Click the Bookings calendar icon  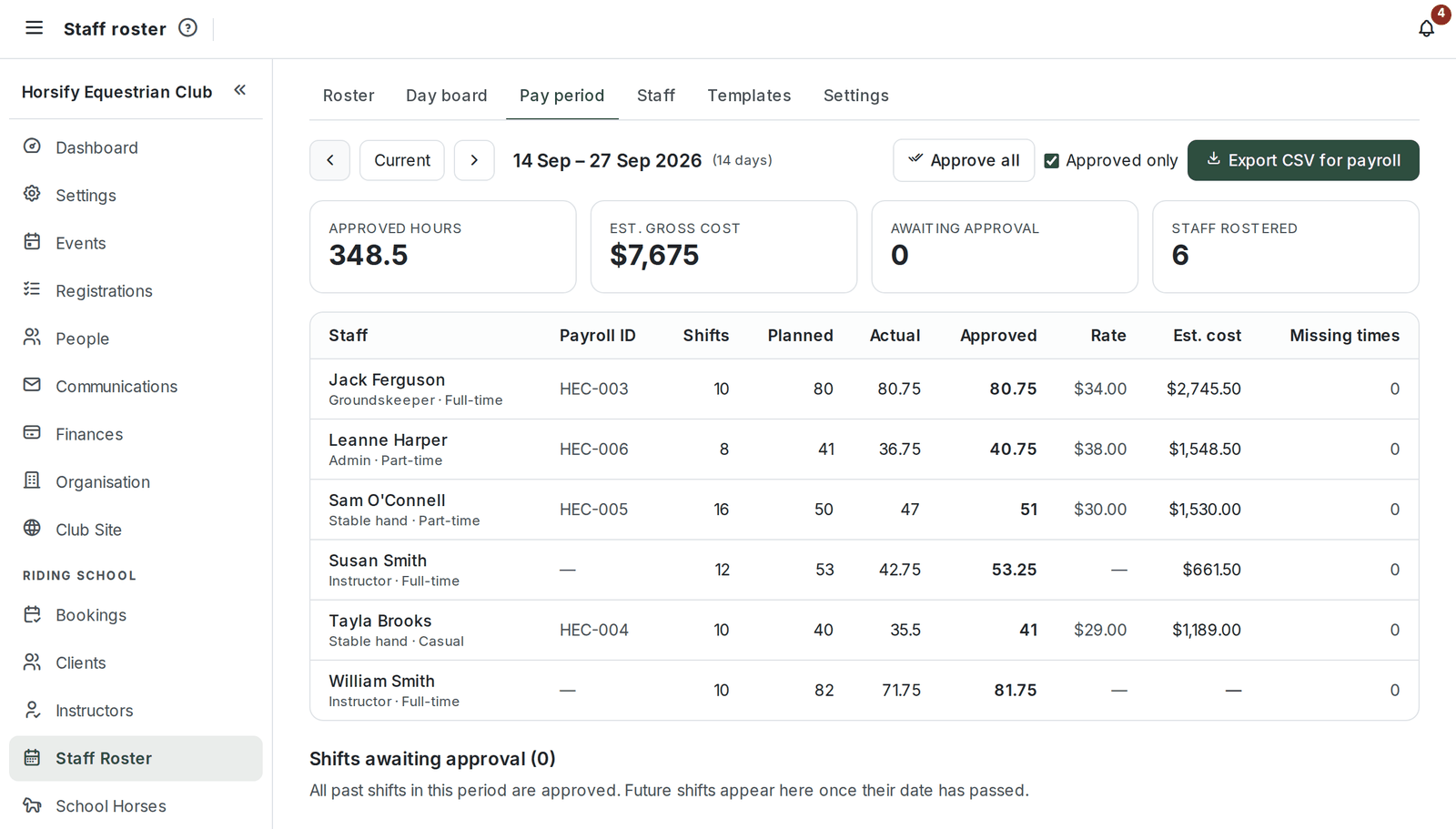(x=32, y=614)
